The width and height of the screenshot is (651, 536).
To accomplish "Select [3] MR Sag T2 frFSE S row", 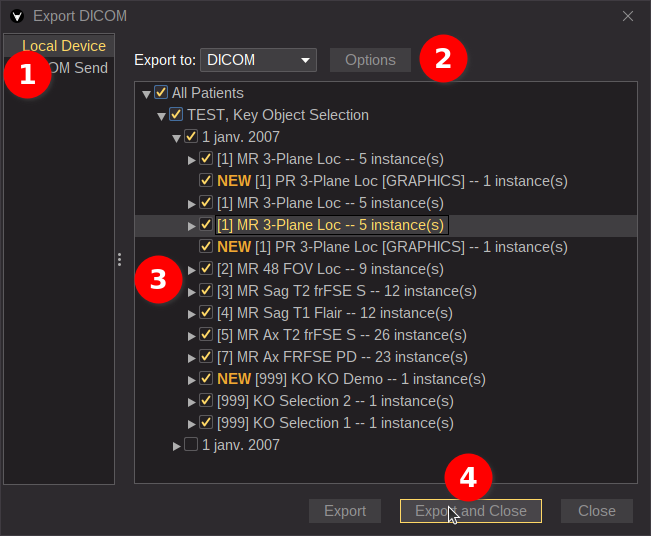I will (347, 291).
